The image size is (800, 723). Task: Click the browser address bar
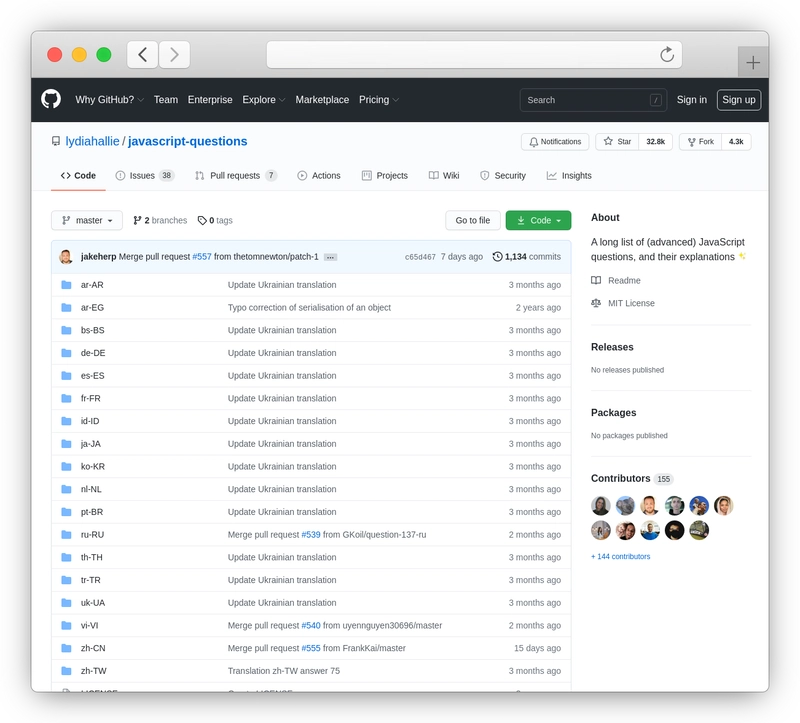click(x=474, y=55)
